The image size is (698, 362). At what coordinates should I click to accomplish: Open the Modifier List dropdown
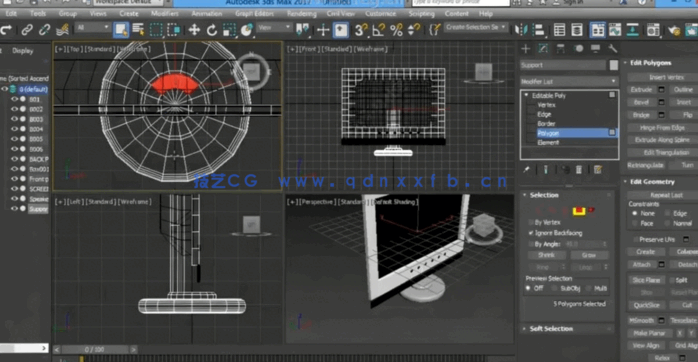coord(569,81)
